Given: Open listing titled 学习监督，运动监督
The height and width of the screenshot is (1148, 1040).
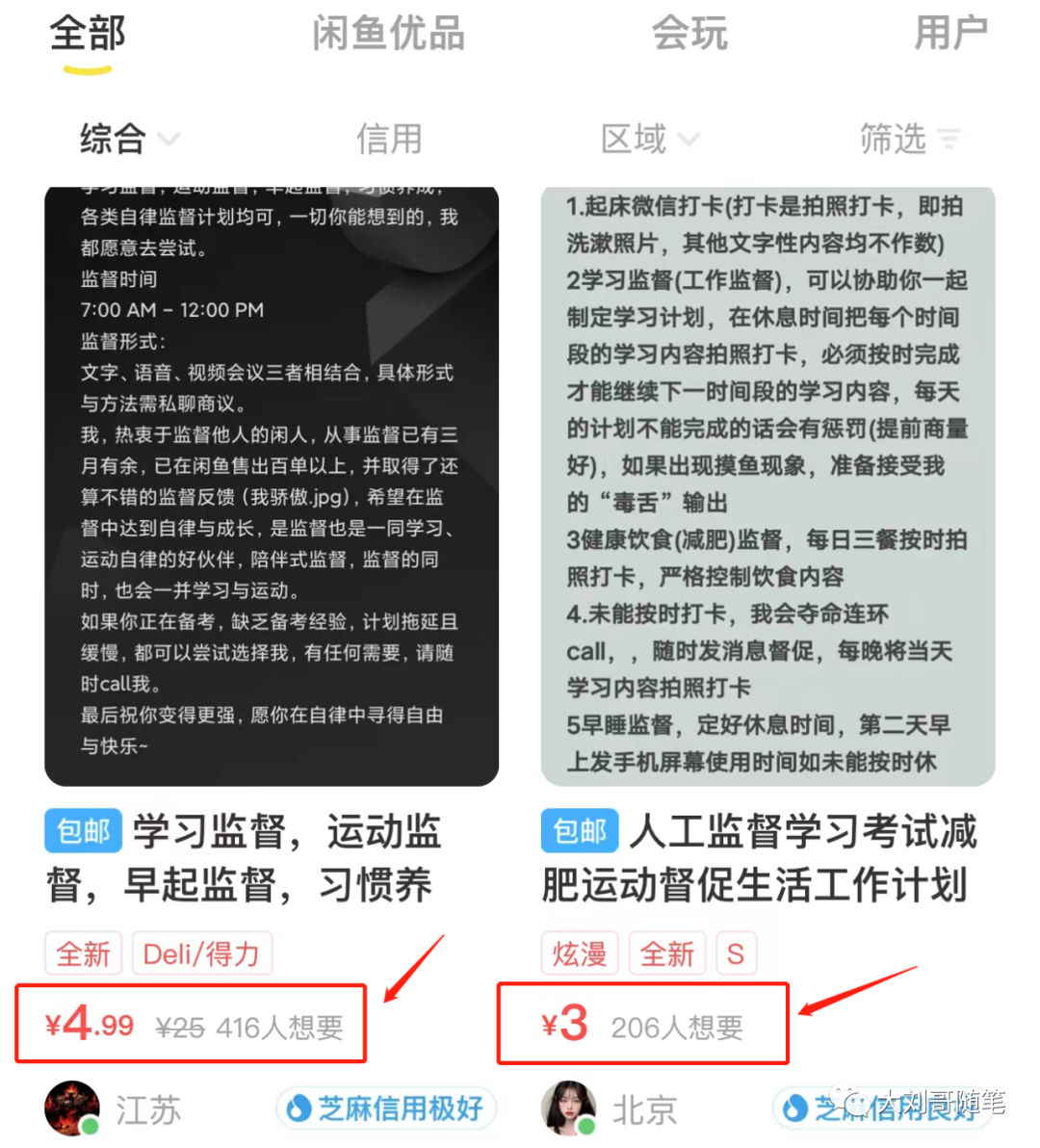Looking at the screenshot, I should point(245,858).
